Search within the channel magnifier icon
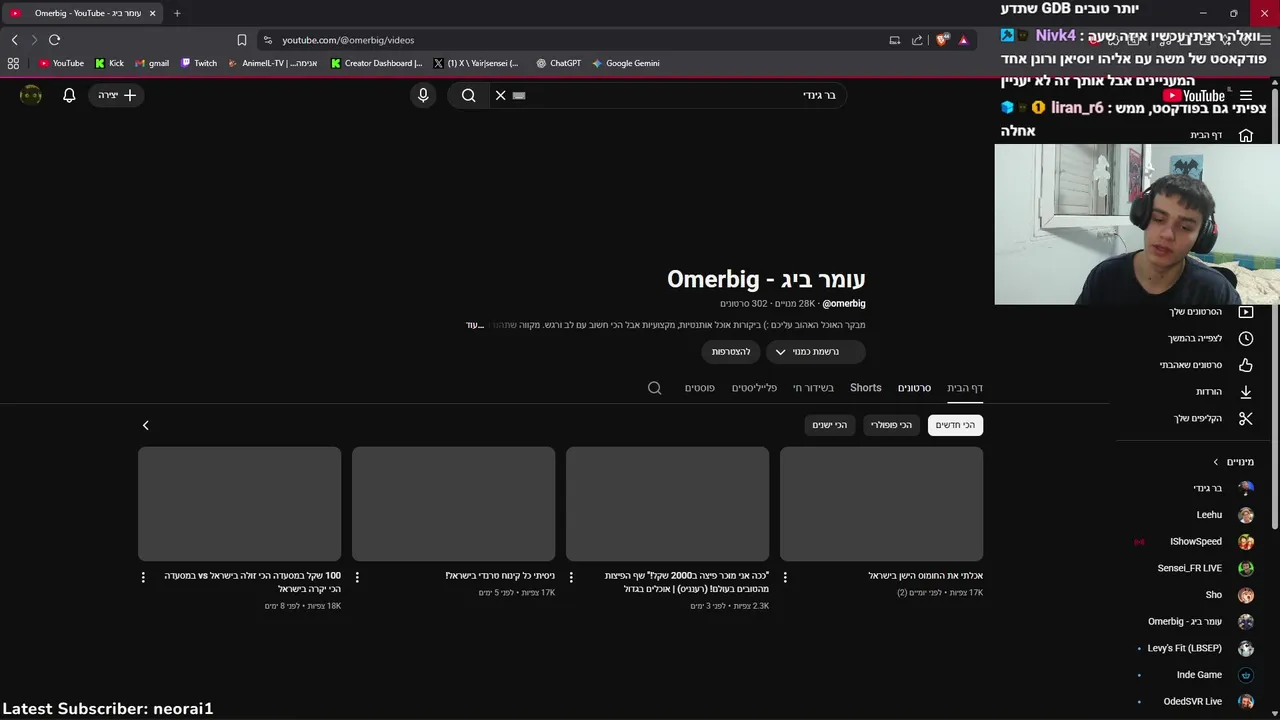This screenshot has height=720, width=1280. (x=654, y=388)
